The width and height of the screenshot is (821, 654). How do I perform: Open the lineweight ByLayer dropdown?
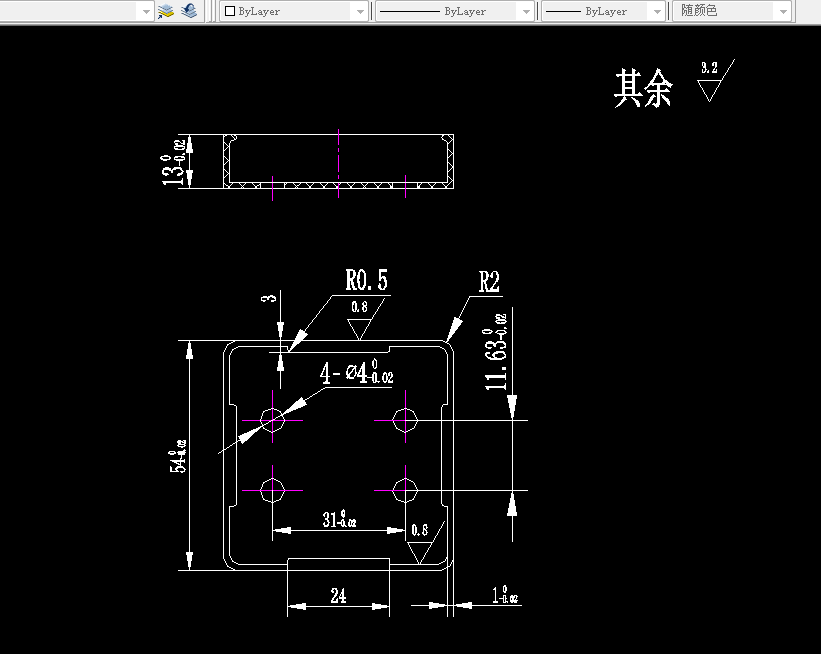[x=655, y=11]
